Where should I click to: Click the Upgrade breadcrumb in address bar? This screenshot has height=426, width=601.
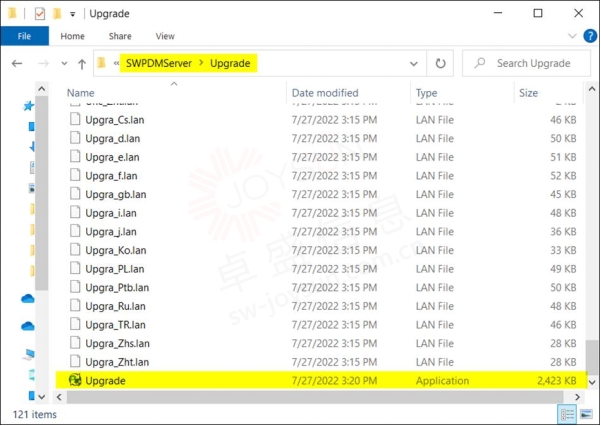point(230,63)
